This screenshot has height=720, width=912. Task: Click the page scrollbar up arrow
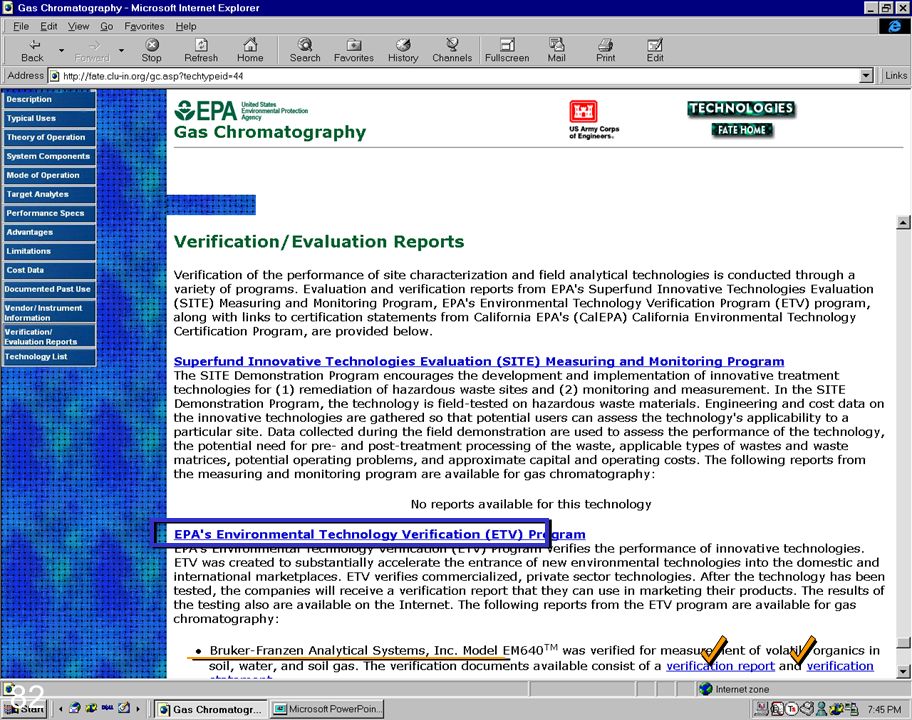coord(903,222)
